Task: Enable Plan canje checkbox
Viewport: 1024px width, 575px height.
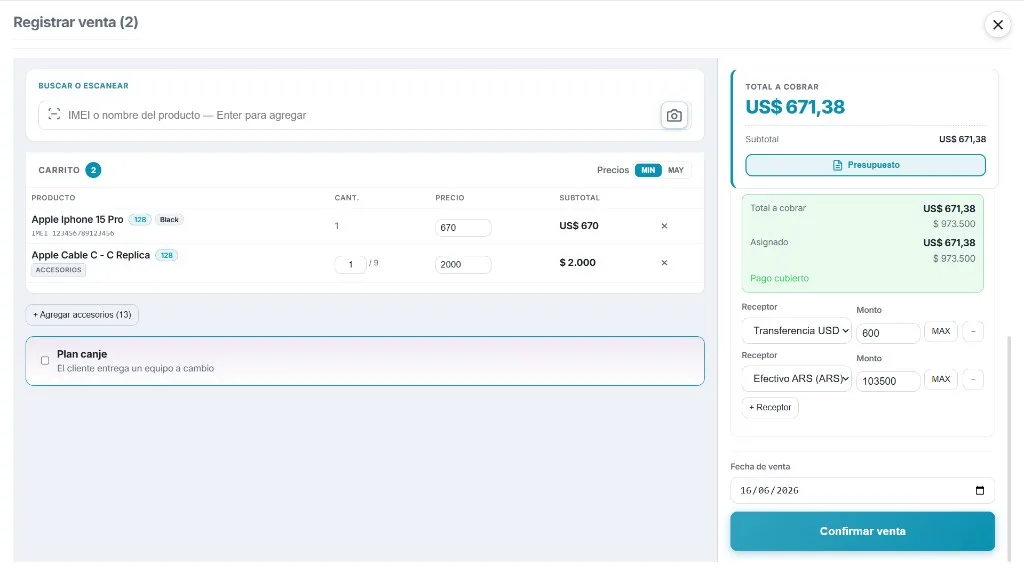Action: tap(45, 361)
